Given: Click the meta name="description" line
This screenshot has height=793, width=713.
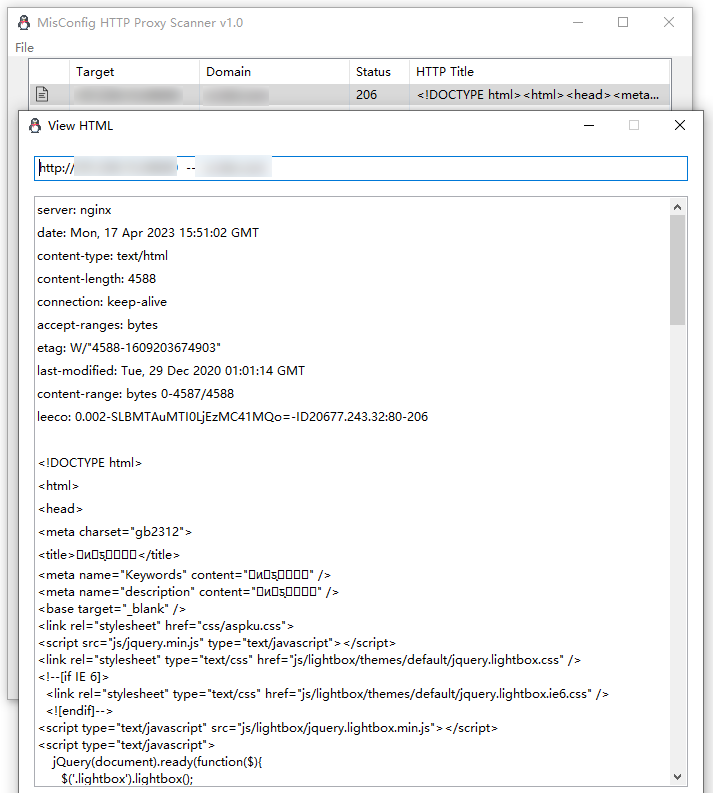Looking at the screenshot, I should (x=189, y=592).
